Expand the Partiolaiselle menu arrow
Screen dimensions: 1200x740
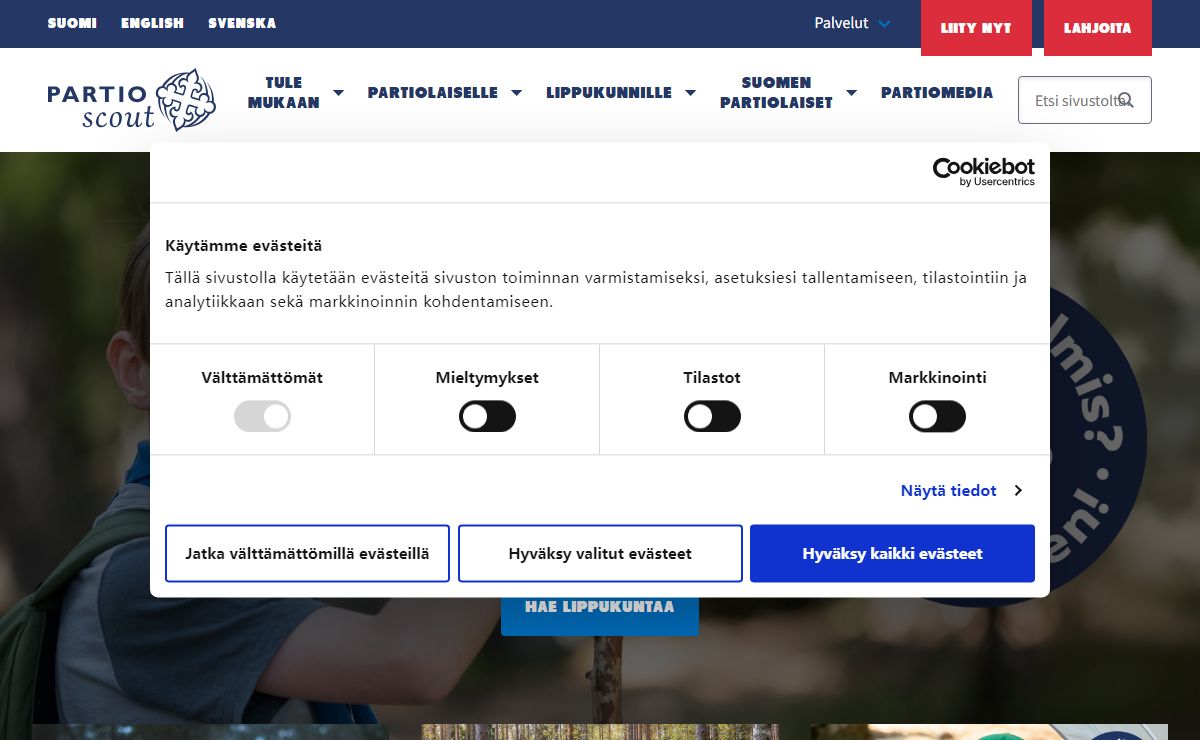516,92
